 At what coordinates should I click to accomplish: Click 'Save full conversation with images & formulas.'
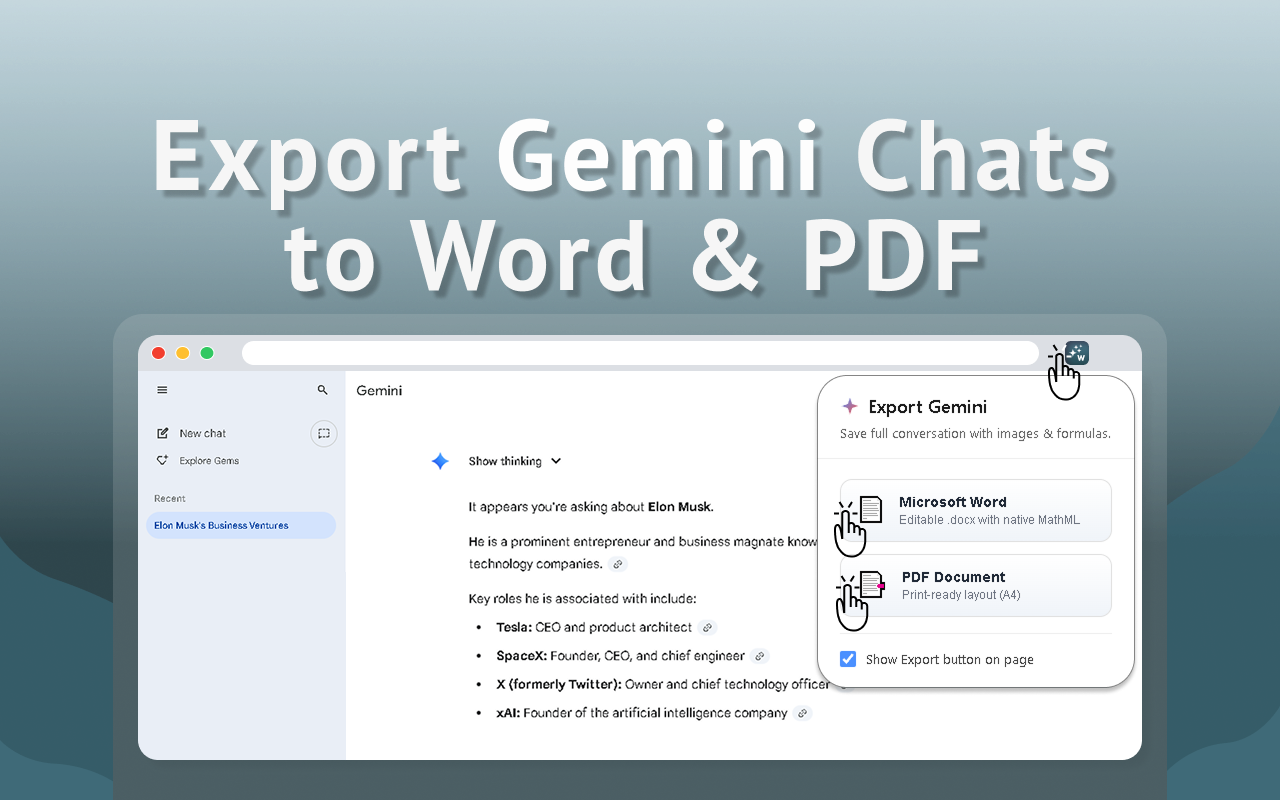click(x=975, y=434)
